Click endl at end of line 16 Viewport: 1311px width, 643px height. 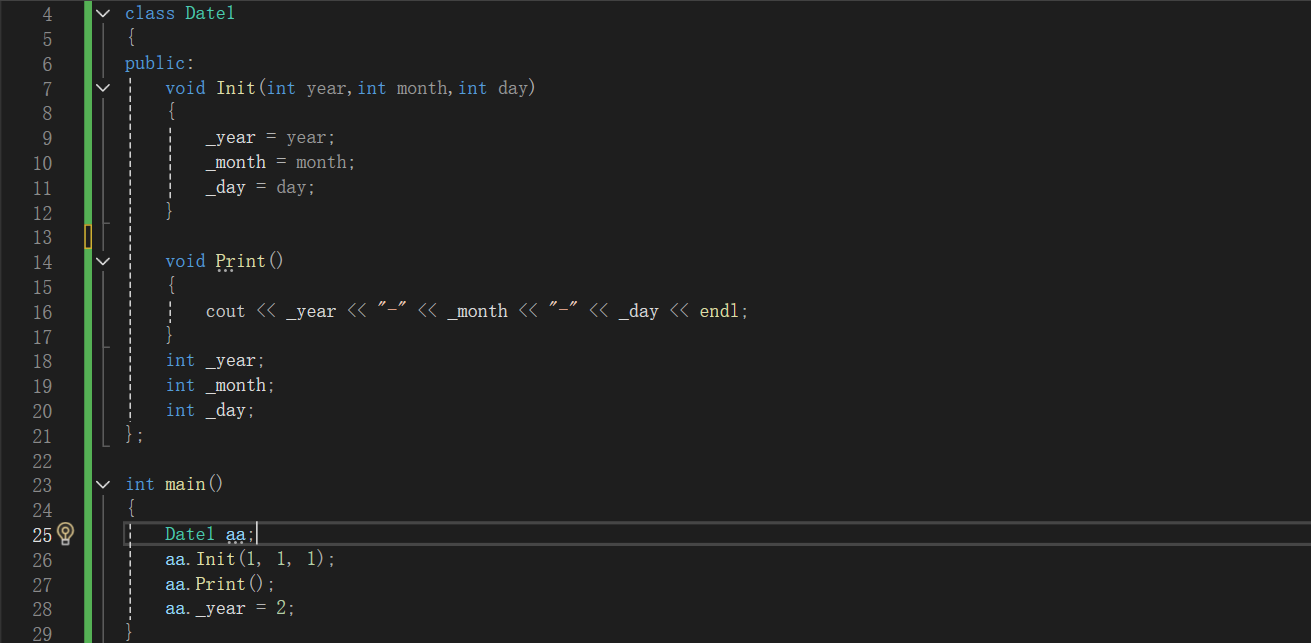[719, 311]
